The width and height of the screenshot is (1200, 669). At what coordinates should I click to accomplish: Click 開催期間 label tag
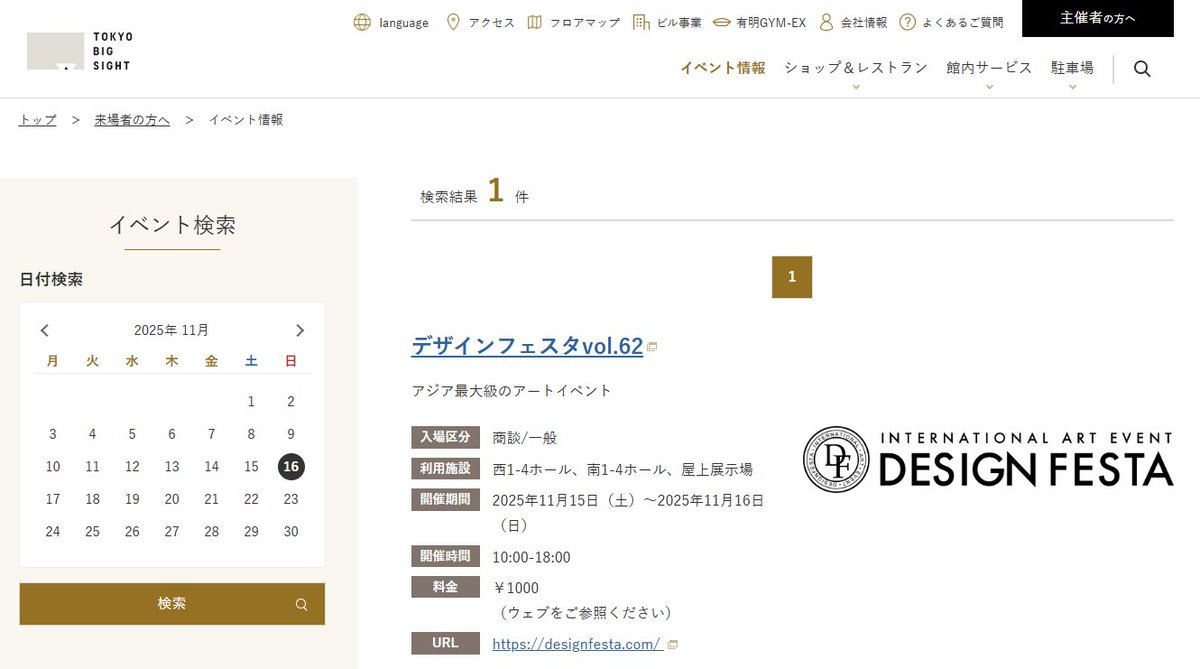[x=445, y=499]
